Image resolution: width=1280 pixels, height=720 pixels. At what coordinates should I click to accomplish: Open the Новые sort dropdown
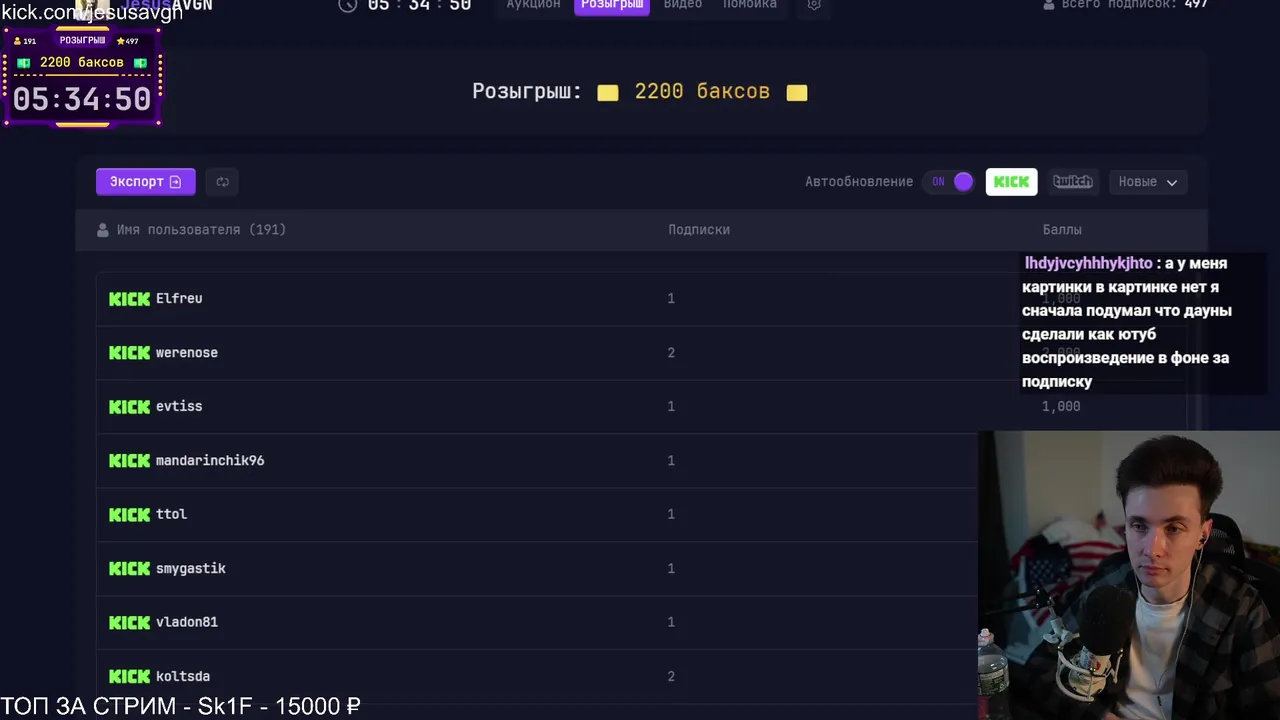[x=1147, y=182]
